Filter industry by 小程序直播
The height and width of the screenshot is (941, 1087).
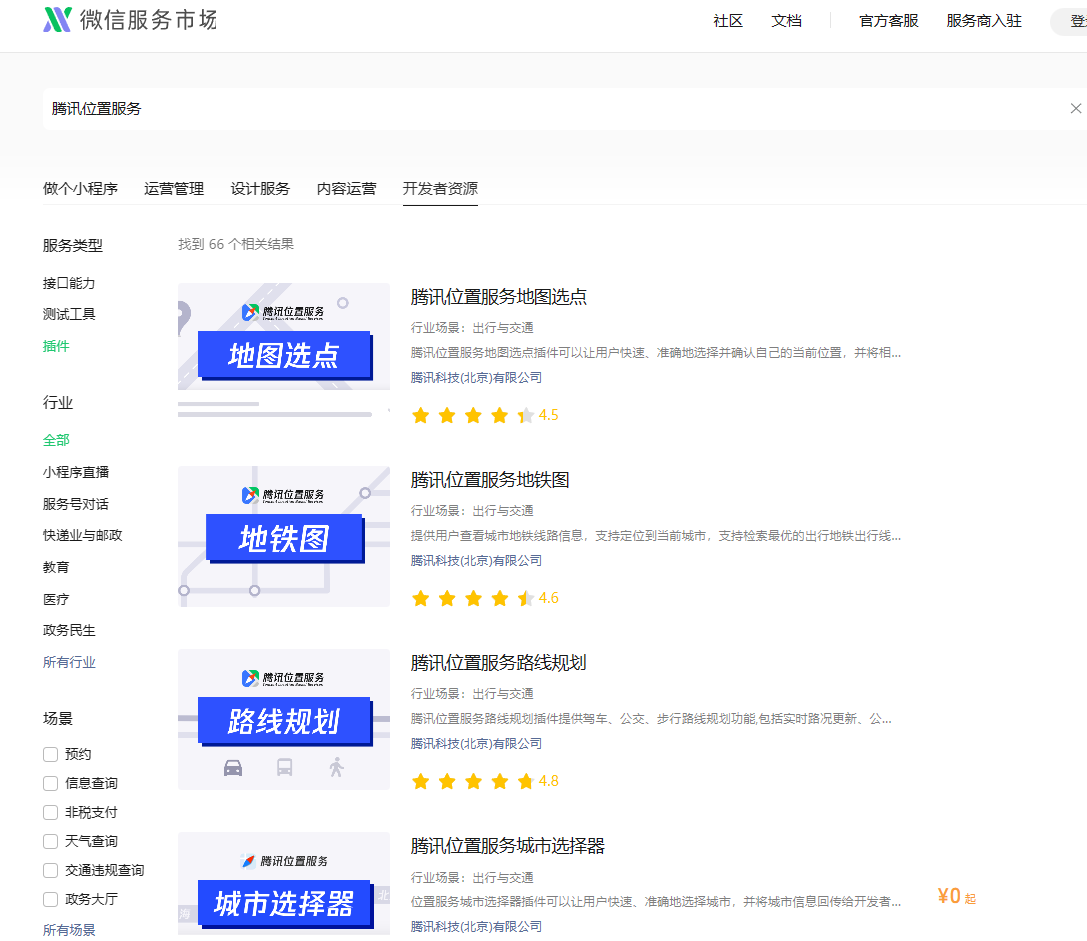click(76, 472)
